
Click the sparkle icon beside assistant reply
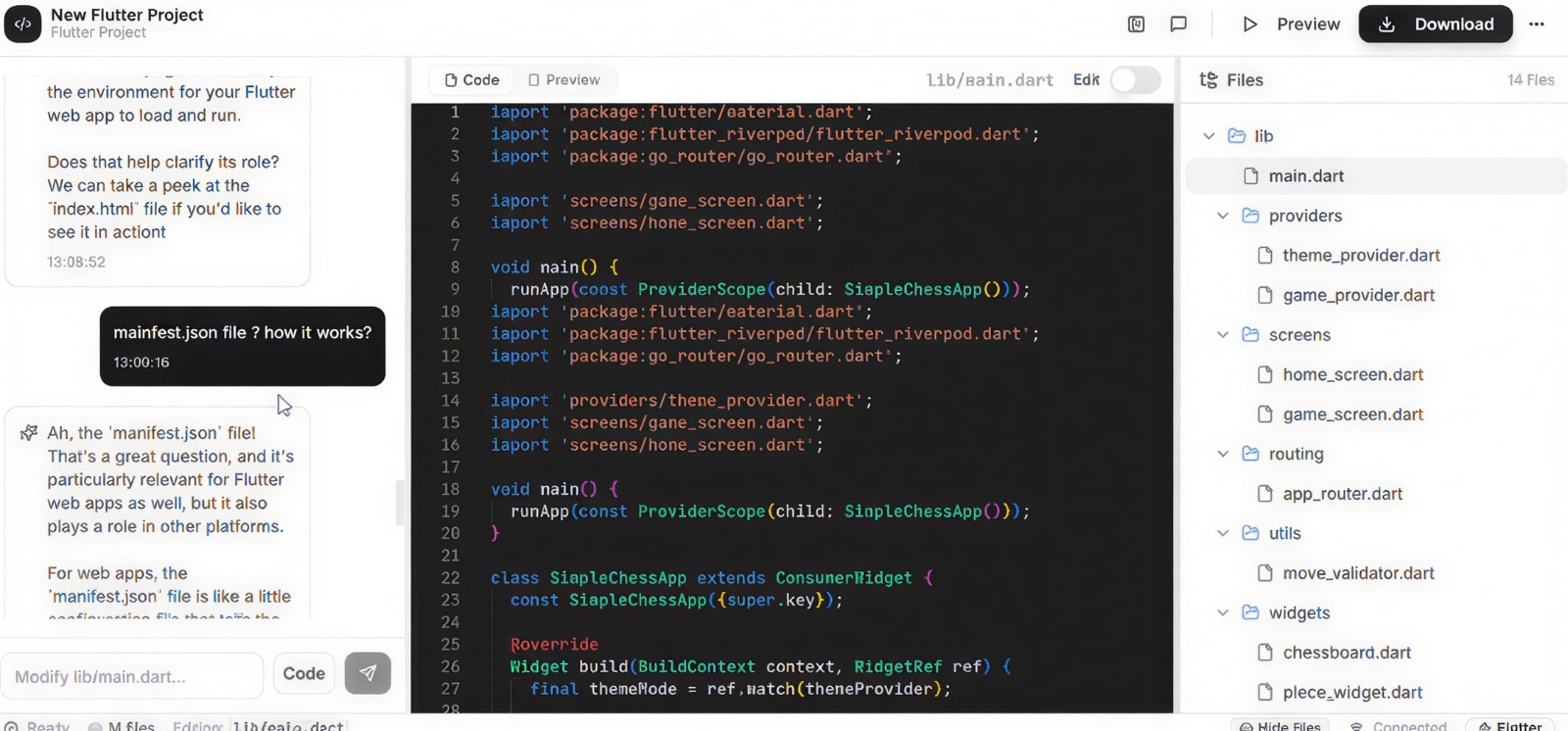pos(28,433)
